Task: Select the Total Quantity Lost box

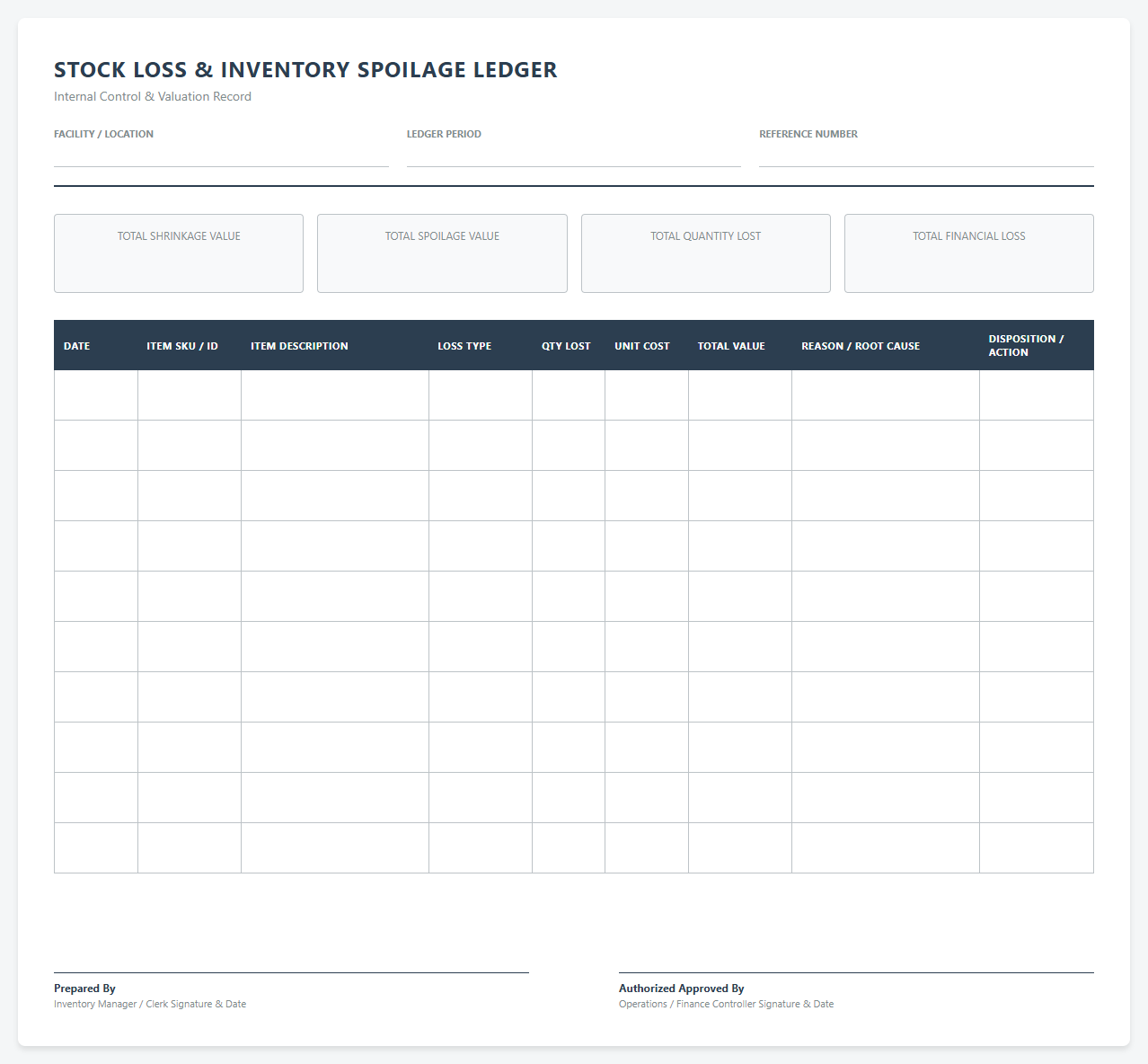Action: tap(706, 253)
